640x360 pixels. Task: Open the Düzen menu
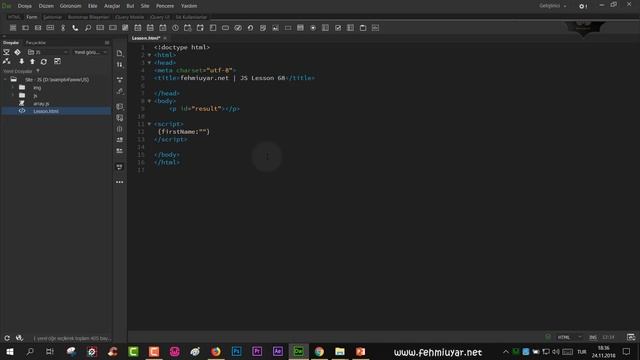[46, 6]
